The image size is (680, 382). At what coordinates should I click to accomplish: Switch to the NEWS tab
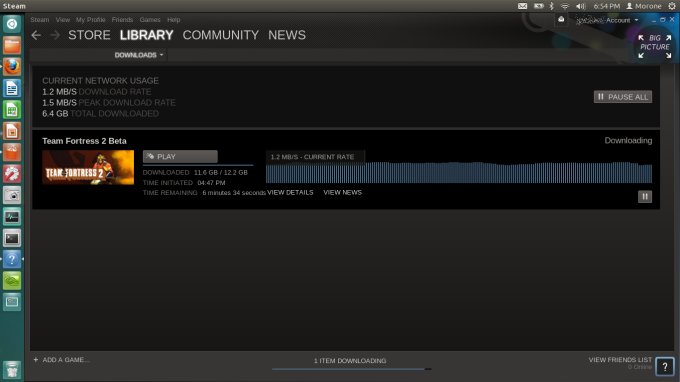(x=287, y=35)
